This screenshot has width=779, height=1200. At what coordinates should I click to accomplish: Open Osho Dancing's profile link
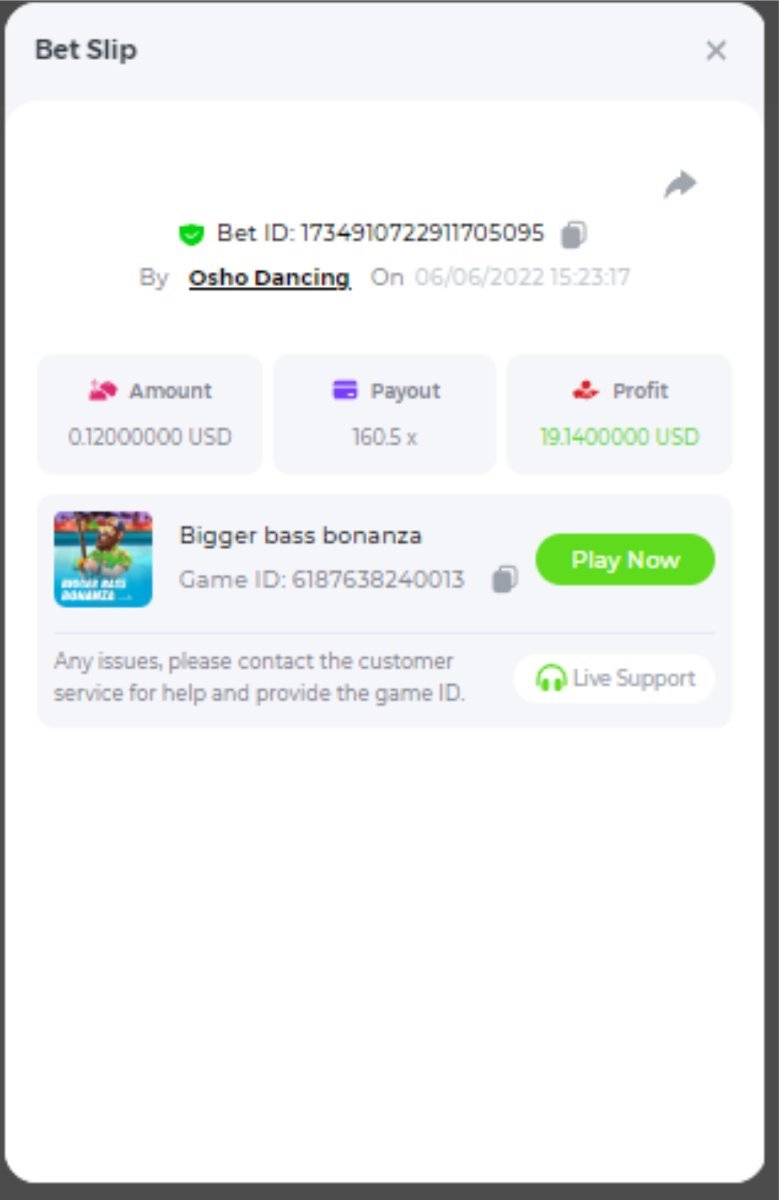[270, 278]
